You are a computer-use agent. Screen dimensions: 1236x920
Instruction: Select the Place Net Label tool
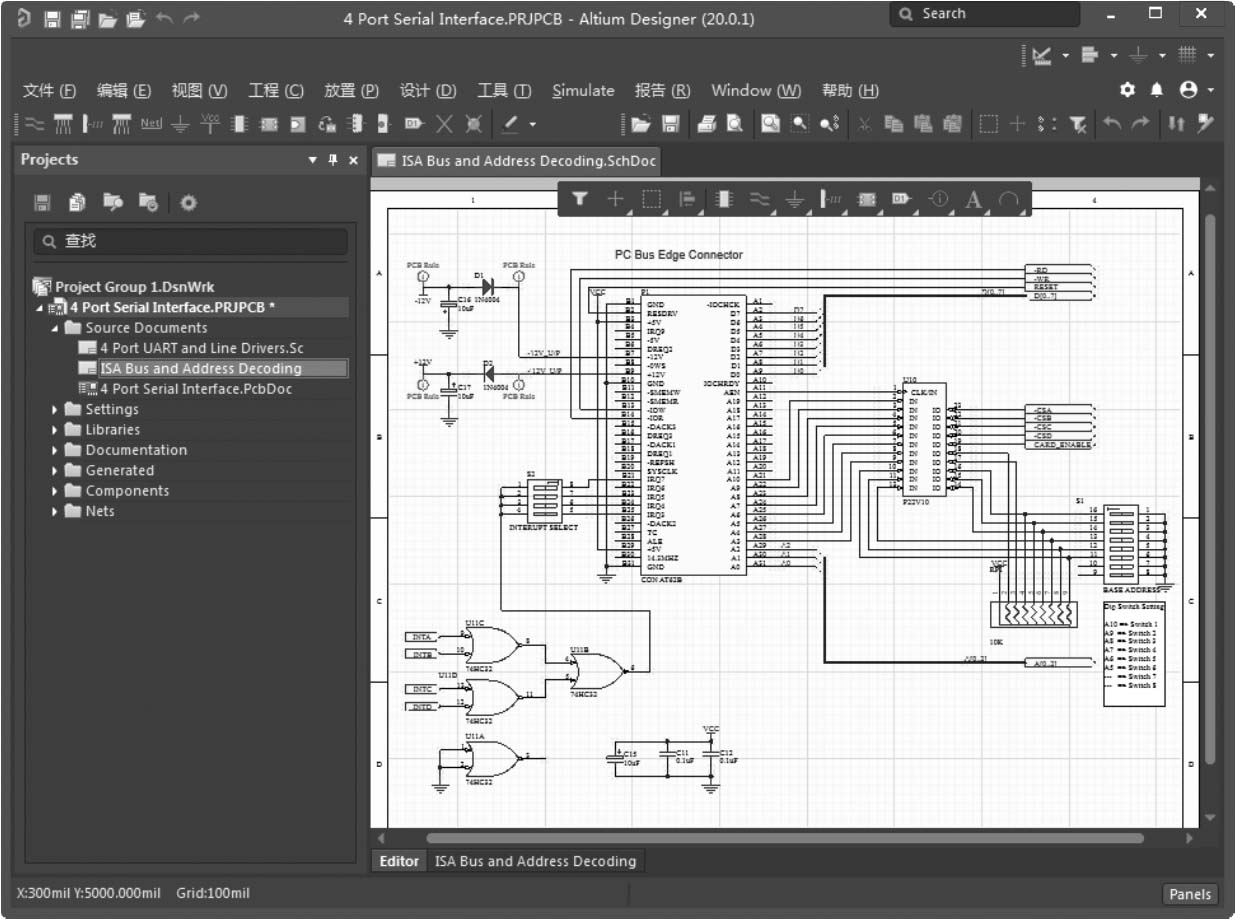(x=151, y=124)
